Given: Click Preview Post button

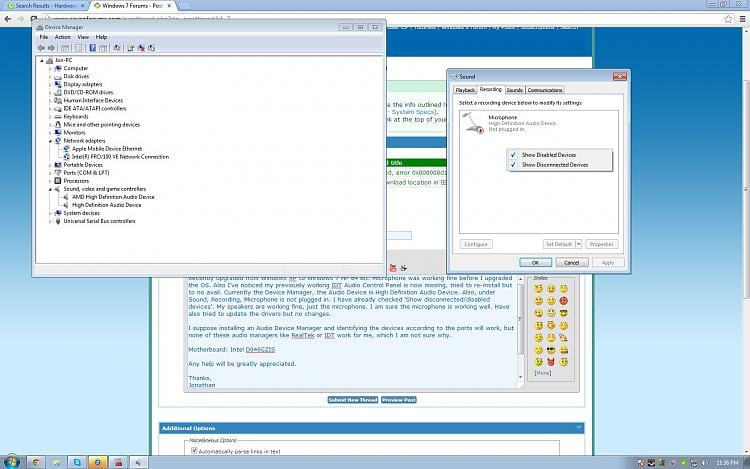Looking at the screenshot, I should (x=398, y=400).
